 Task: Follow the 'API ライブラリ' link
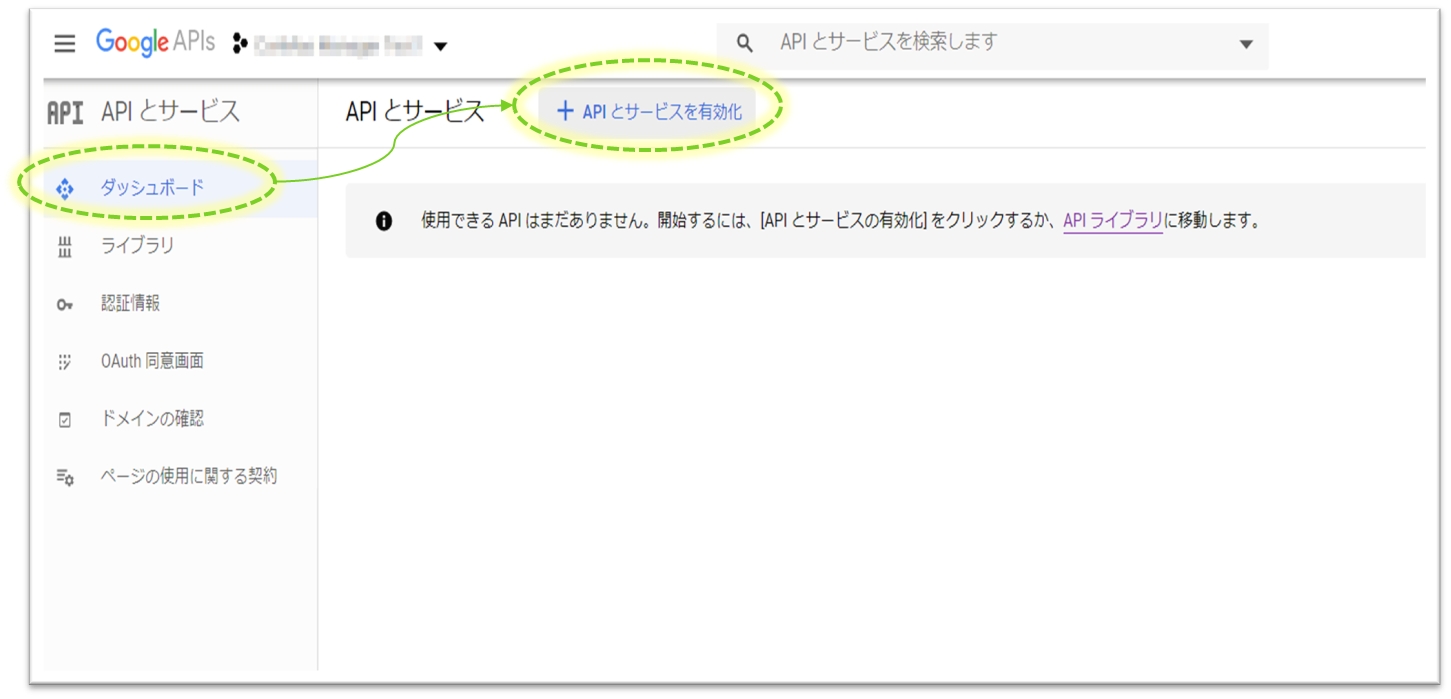tap(1112, 221)
